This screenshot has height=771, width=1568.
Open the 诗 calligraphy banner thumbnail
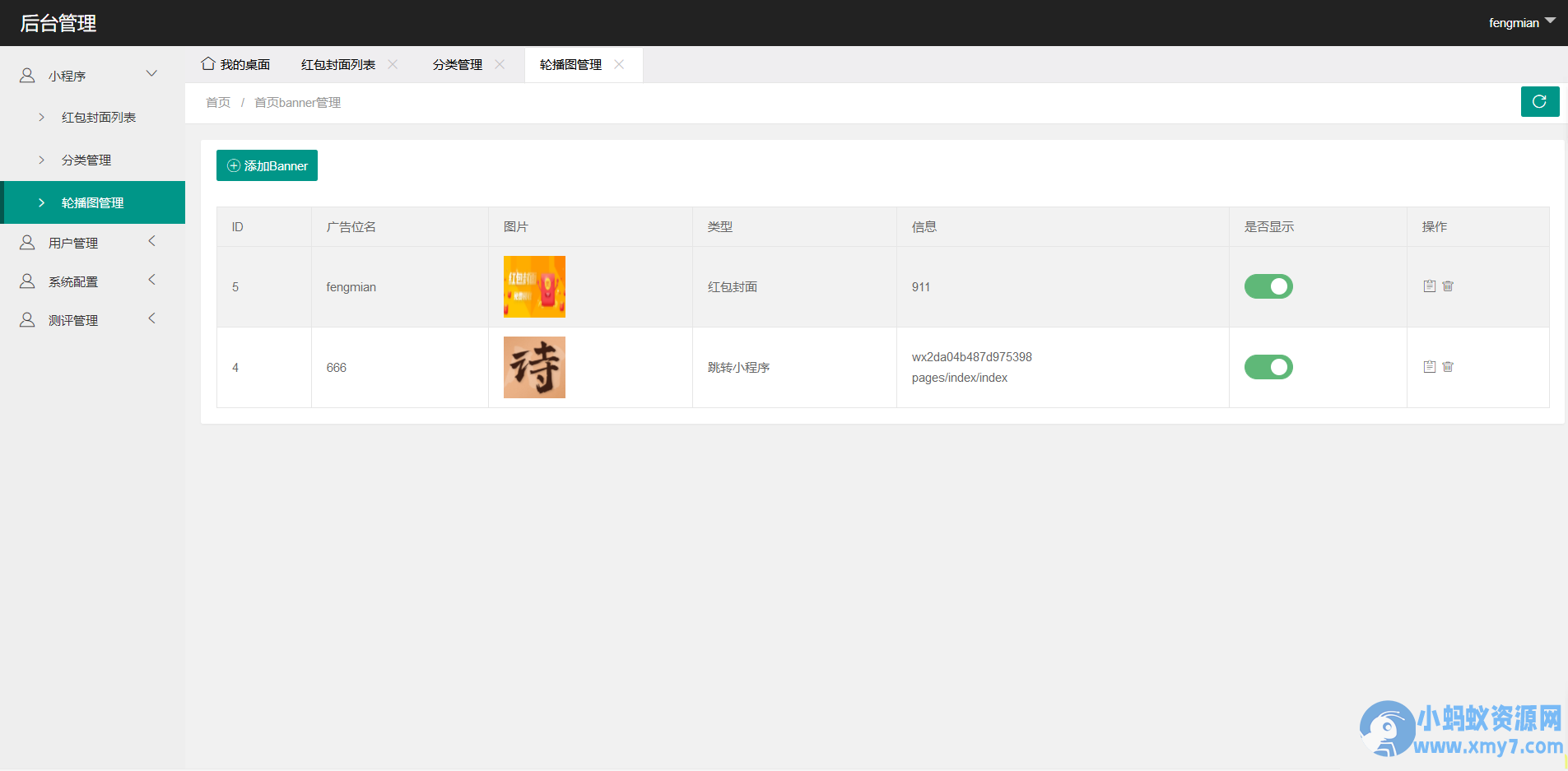pyautogui.click(x=534, y=367)
